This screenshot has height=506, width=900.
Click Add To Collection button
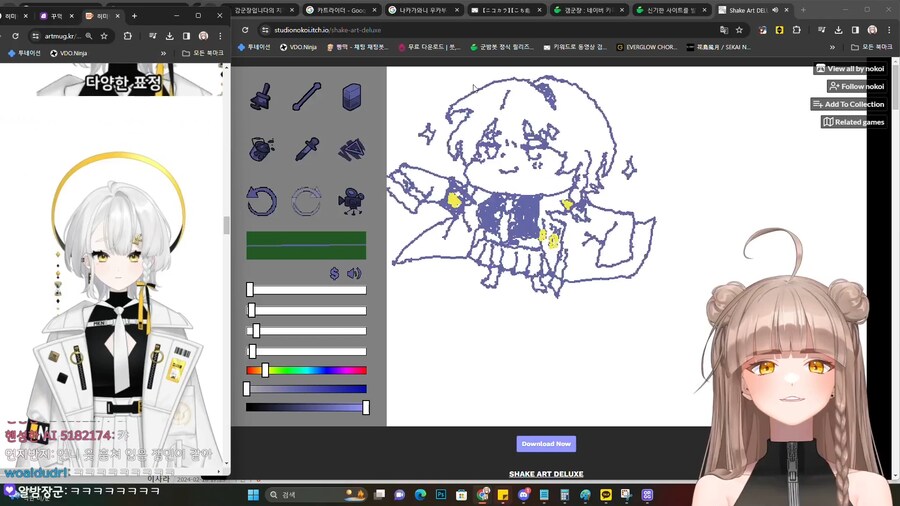pos(848,104)
